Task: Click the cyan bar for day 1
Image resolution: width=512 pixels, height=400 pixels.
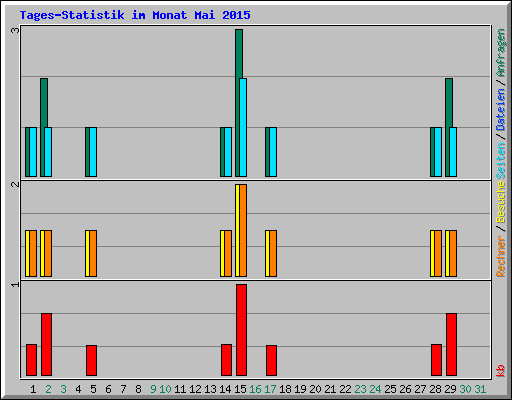Action: (x=33, y=152)
